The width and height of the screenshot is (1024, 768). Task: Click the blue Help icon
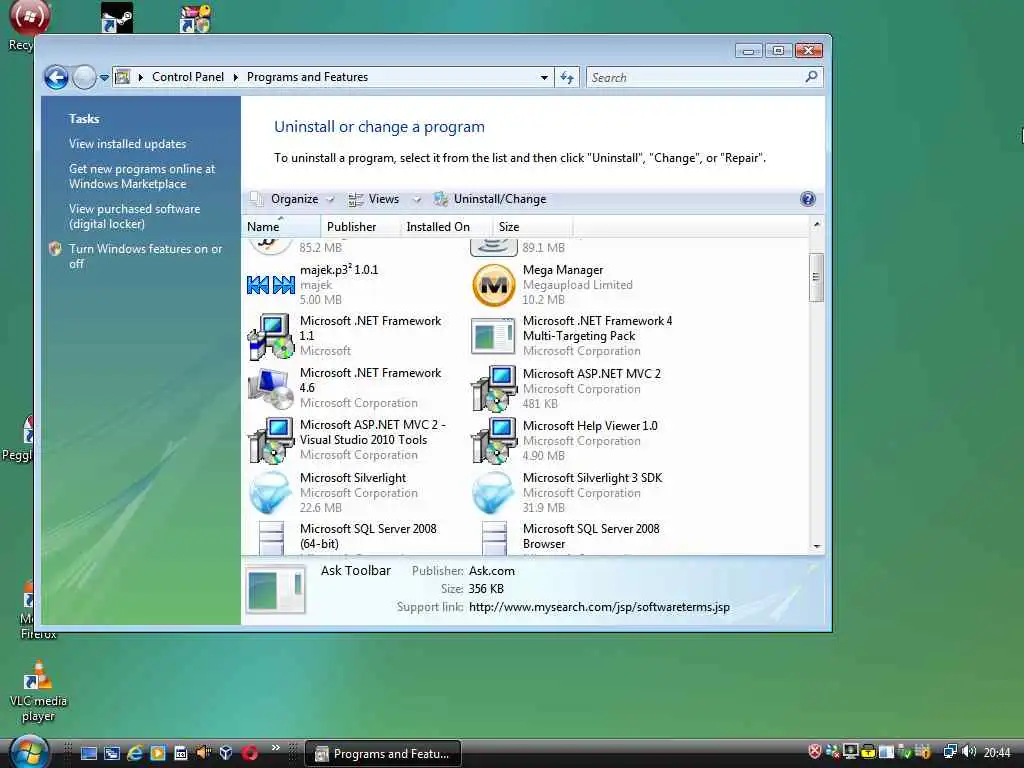tap(808, 199)
